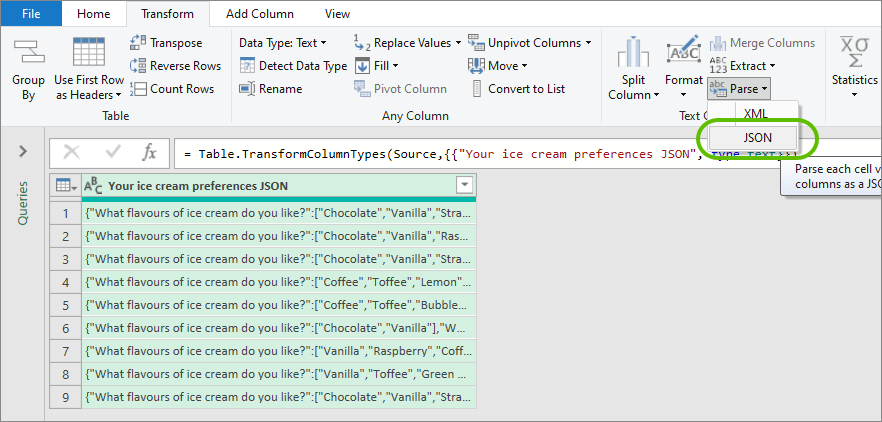Click the Fill command icon
The image size is (882, 422).
tap(362, 66)
